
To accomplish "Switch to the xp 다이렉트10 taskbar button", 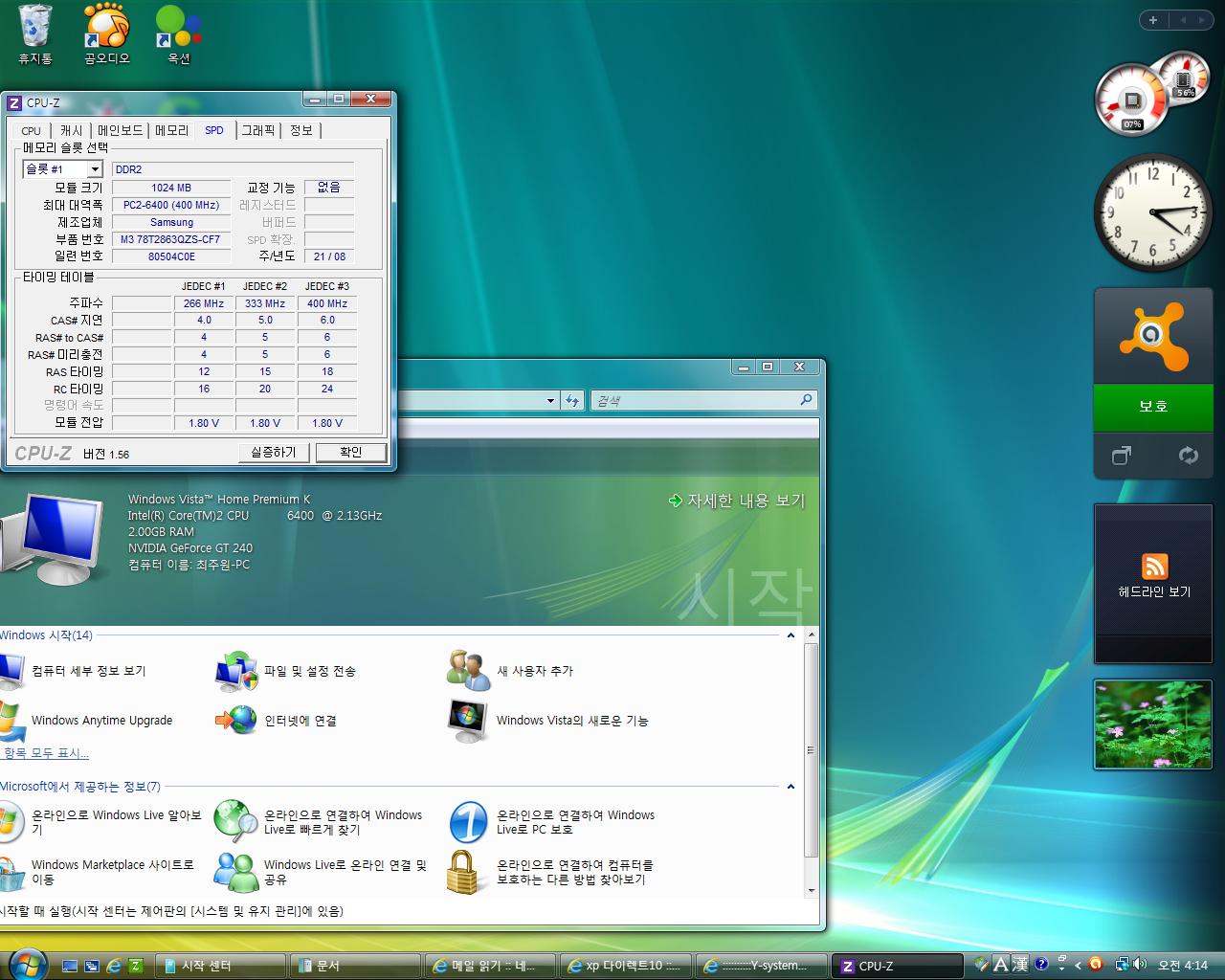I will click(627, 966).
